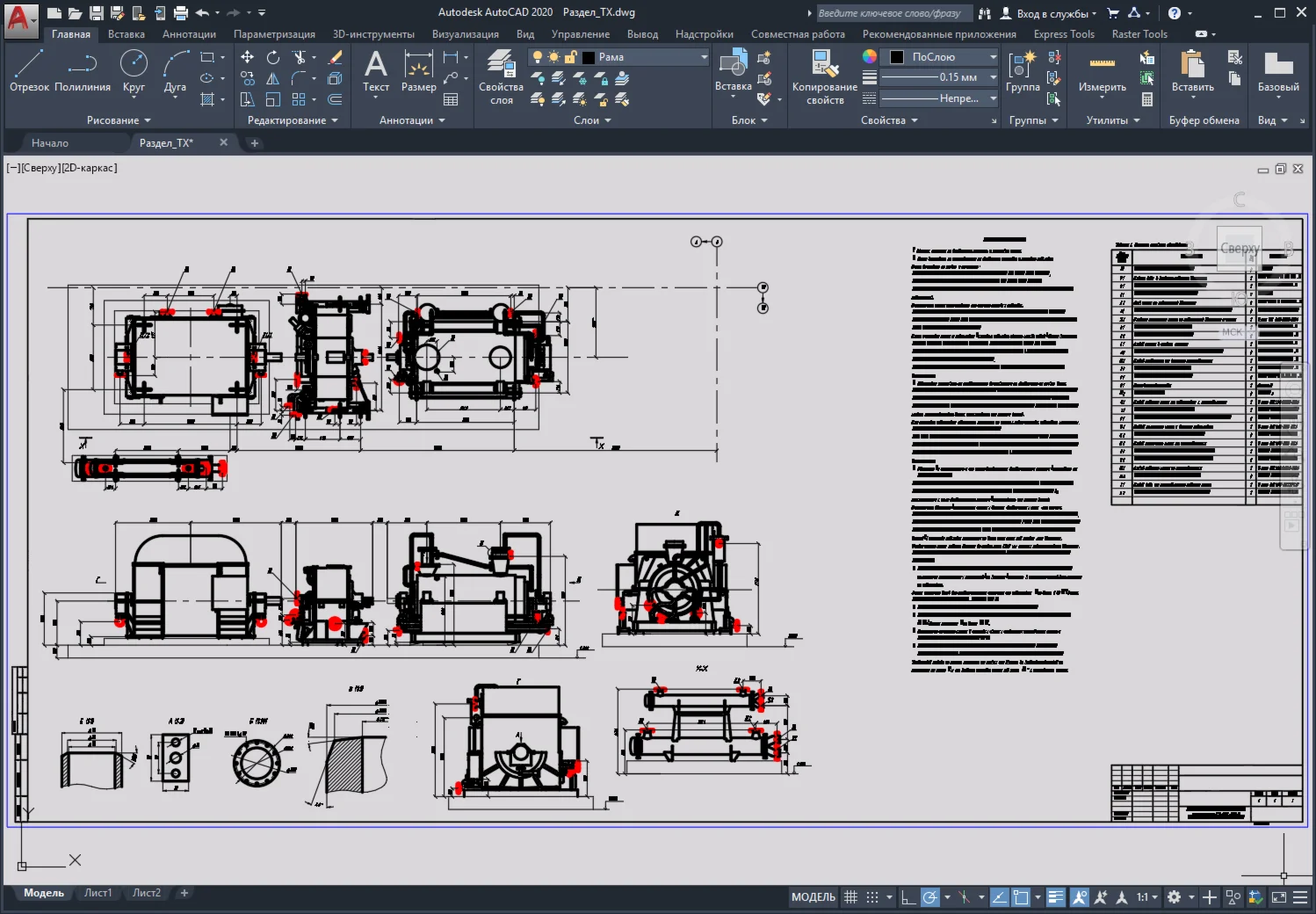
Task: Click the МОДЕЛЬ status bar button
Action: 813,897
